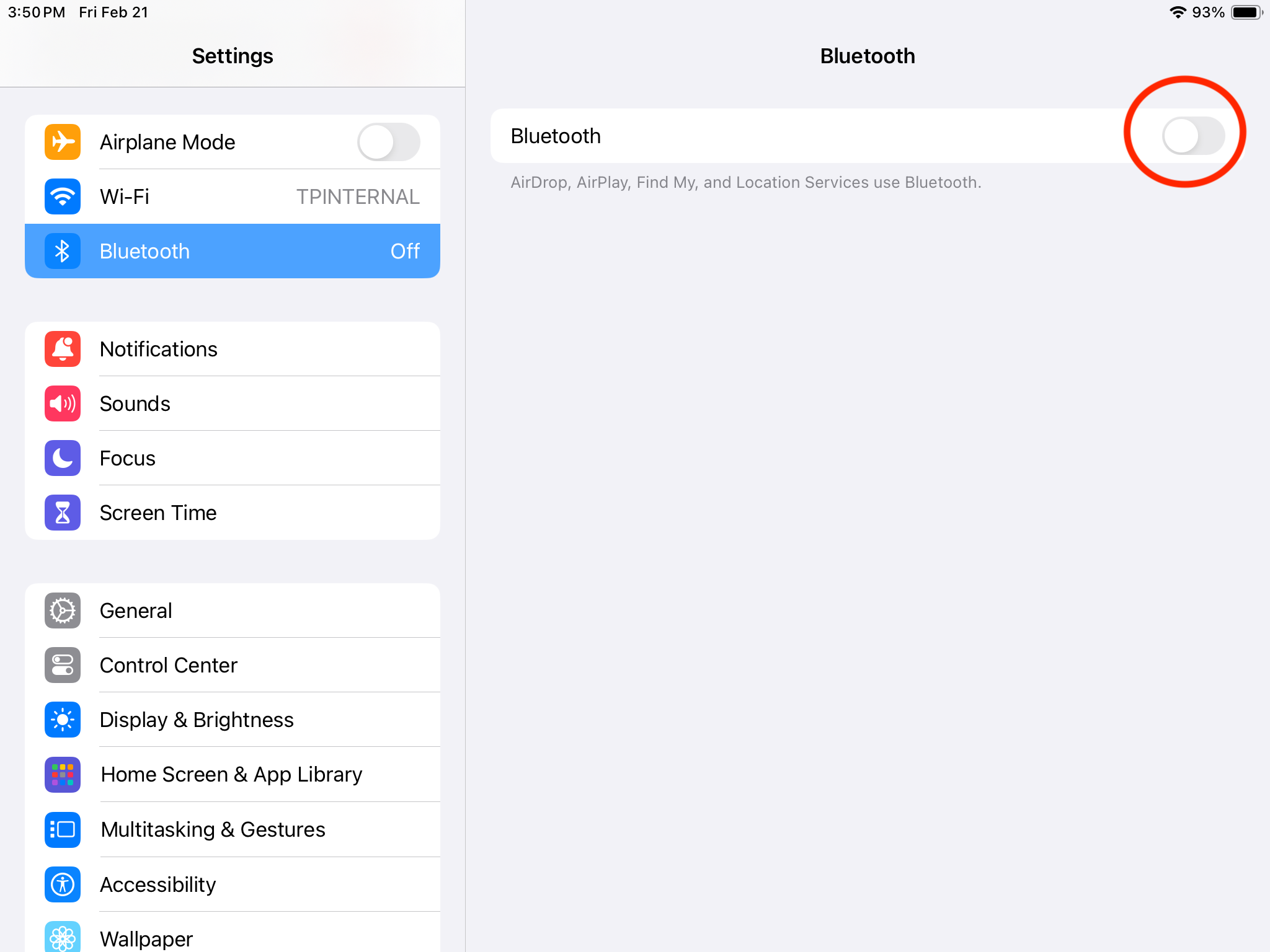The height and width of the screenshot is (952, 1270).
Task: Tap the Accessibility figure icon
Action: [63, 884]
